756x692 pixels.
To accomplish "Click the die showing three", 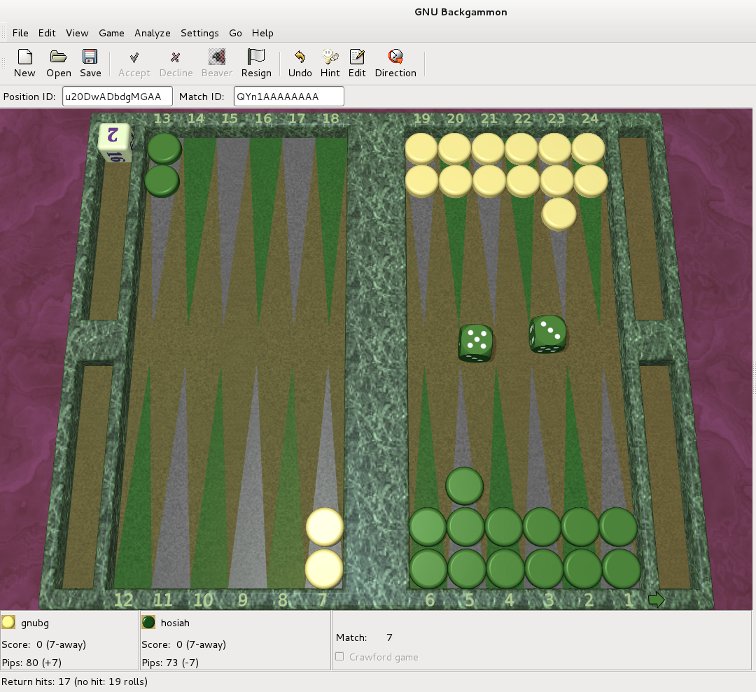I will click(x=548, y=334).
